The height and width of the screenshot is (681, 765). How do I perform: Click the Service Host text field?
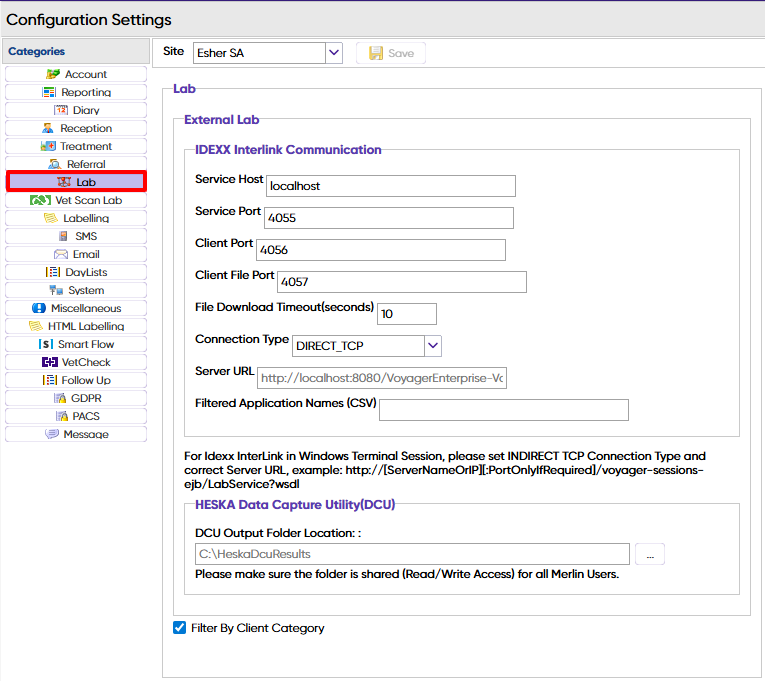390,186
